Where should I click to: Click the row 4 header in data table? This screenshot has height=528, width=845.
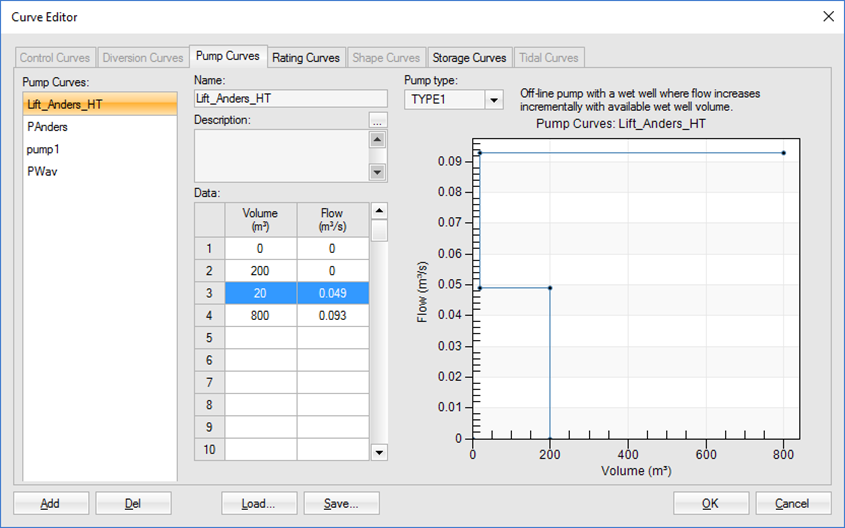pyautogui.click(x=210, y=316)
